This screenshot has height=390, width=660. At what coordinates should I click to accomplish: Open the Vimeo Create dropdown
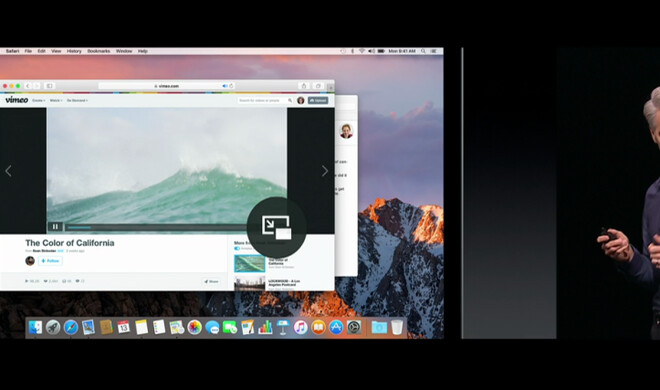pos(39,101)
